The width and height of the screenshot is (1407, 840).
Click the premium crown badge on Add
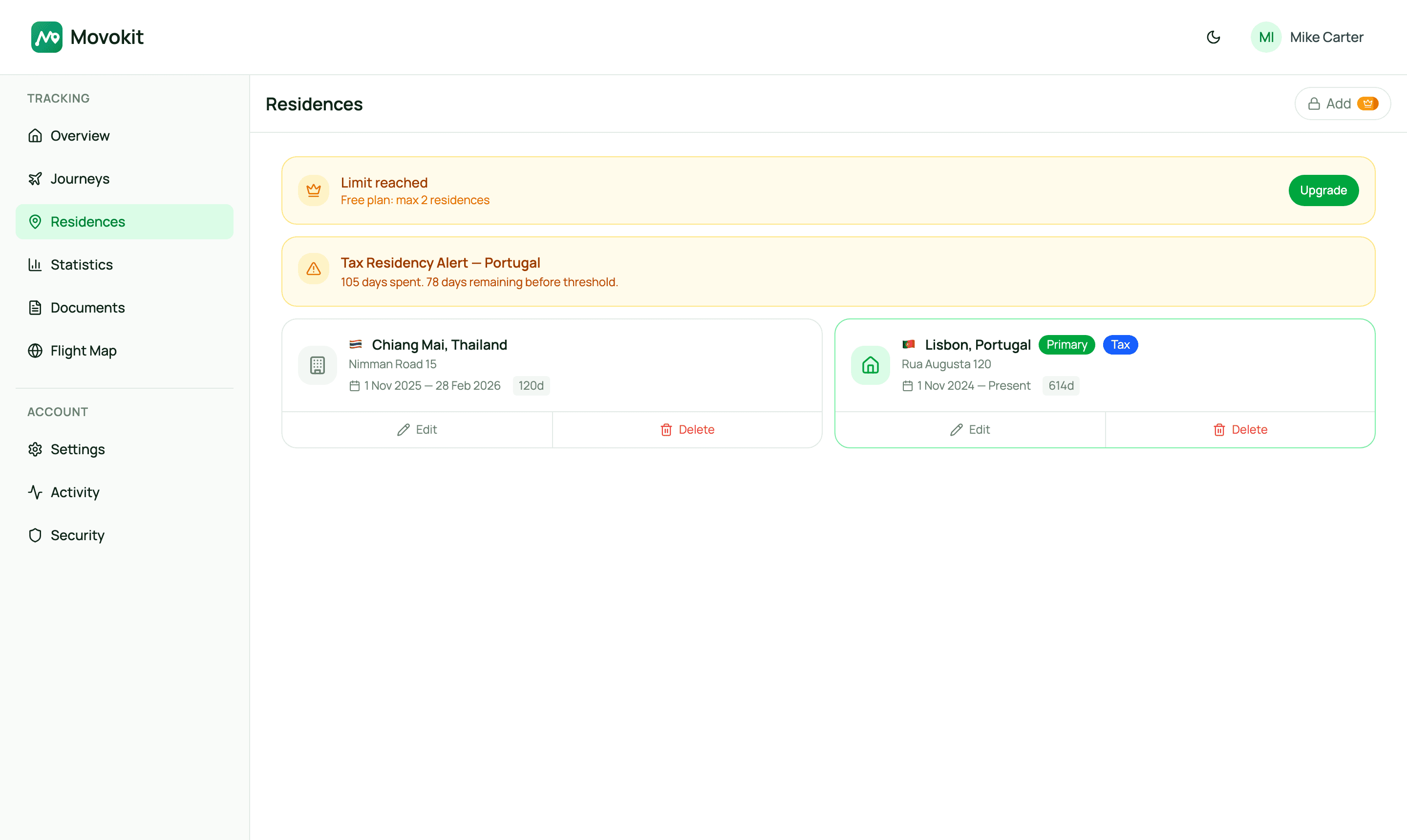[1367, 104]
